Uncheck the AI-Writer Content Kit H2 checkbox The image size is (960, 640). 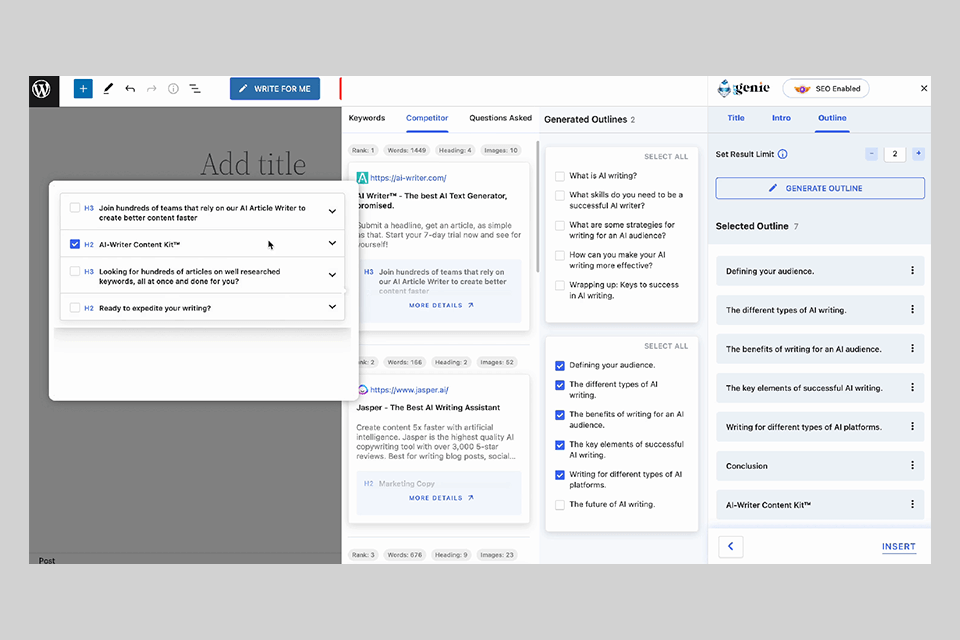[75, 244]
